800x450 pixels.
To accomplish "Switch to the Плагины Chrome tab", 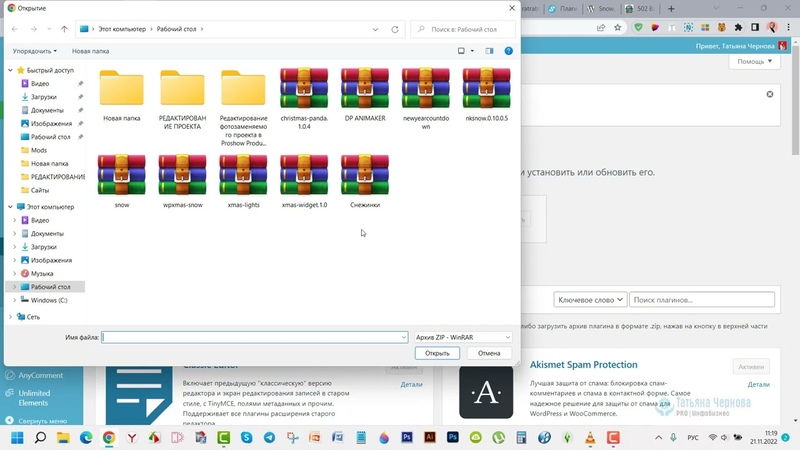I will (563, 9).
